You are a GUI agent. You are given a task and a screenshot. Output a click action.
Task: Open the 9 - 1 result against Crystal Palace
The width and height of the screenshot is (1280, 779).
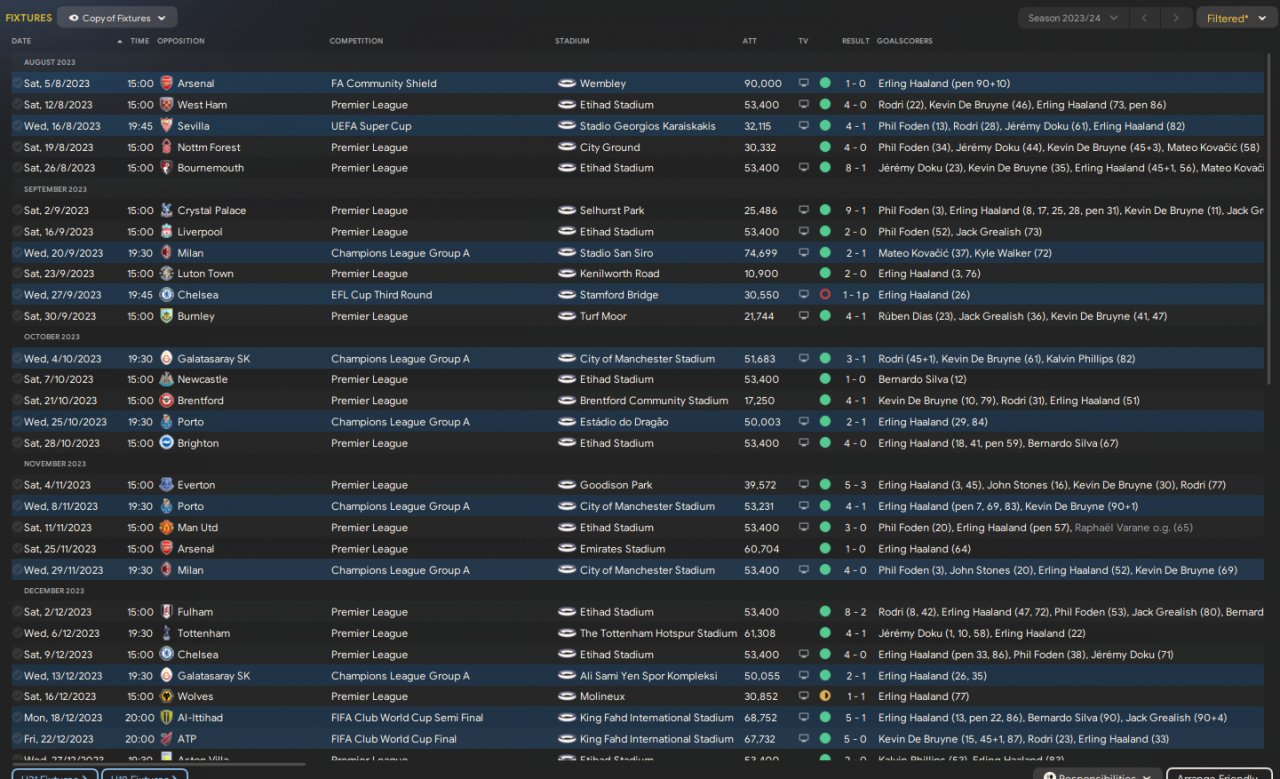pyautogui.click(x=855, y=211)
